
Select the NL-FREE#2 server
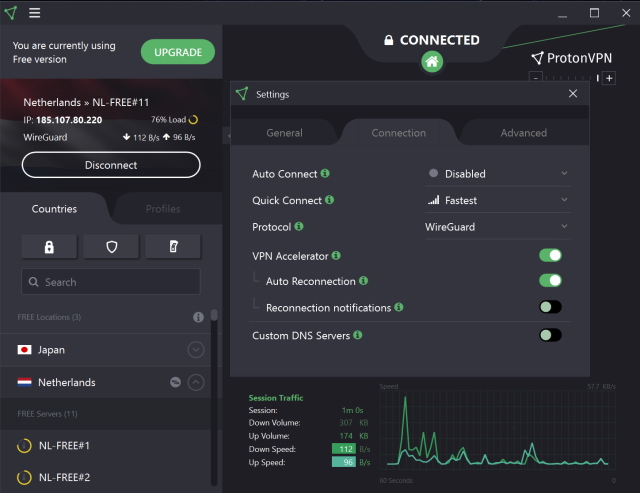point(106,477)
